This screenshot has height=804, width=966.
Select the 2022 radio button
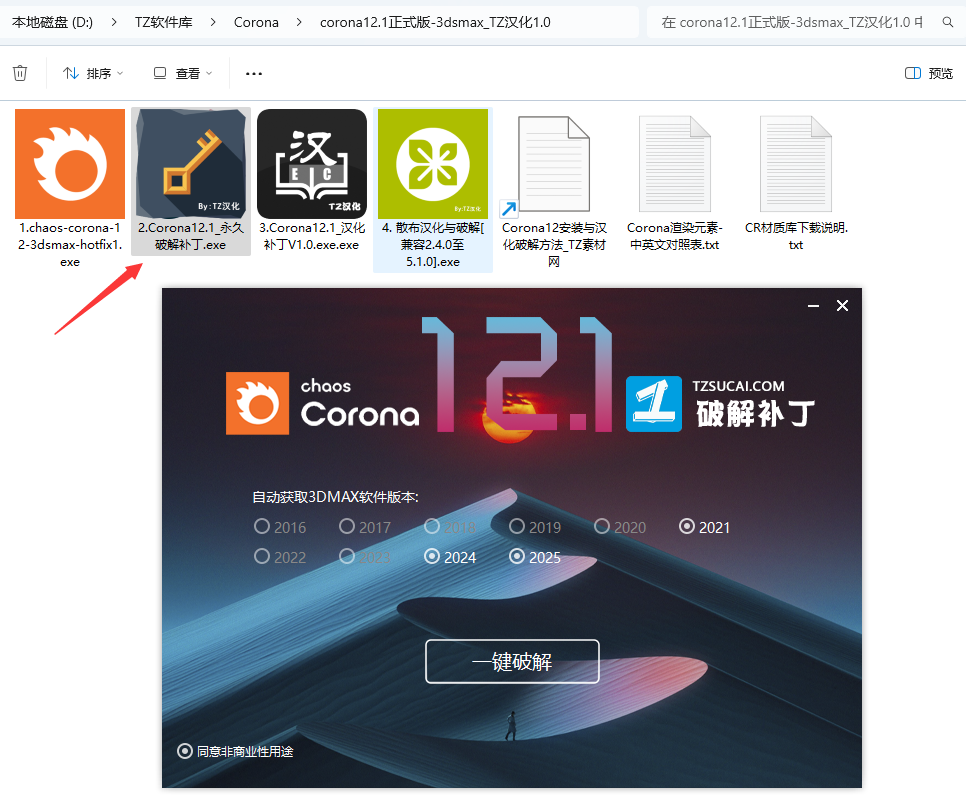[262, 556]
